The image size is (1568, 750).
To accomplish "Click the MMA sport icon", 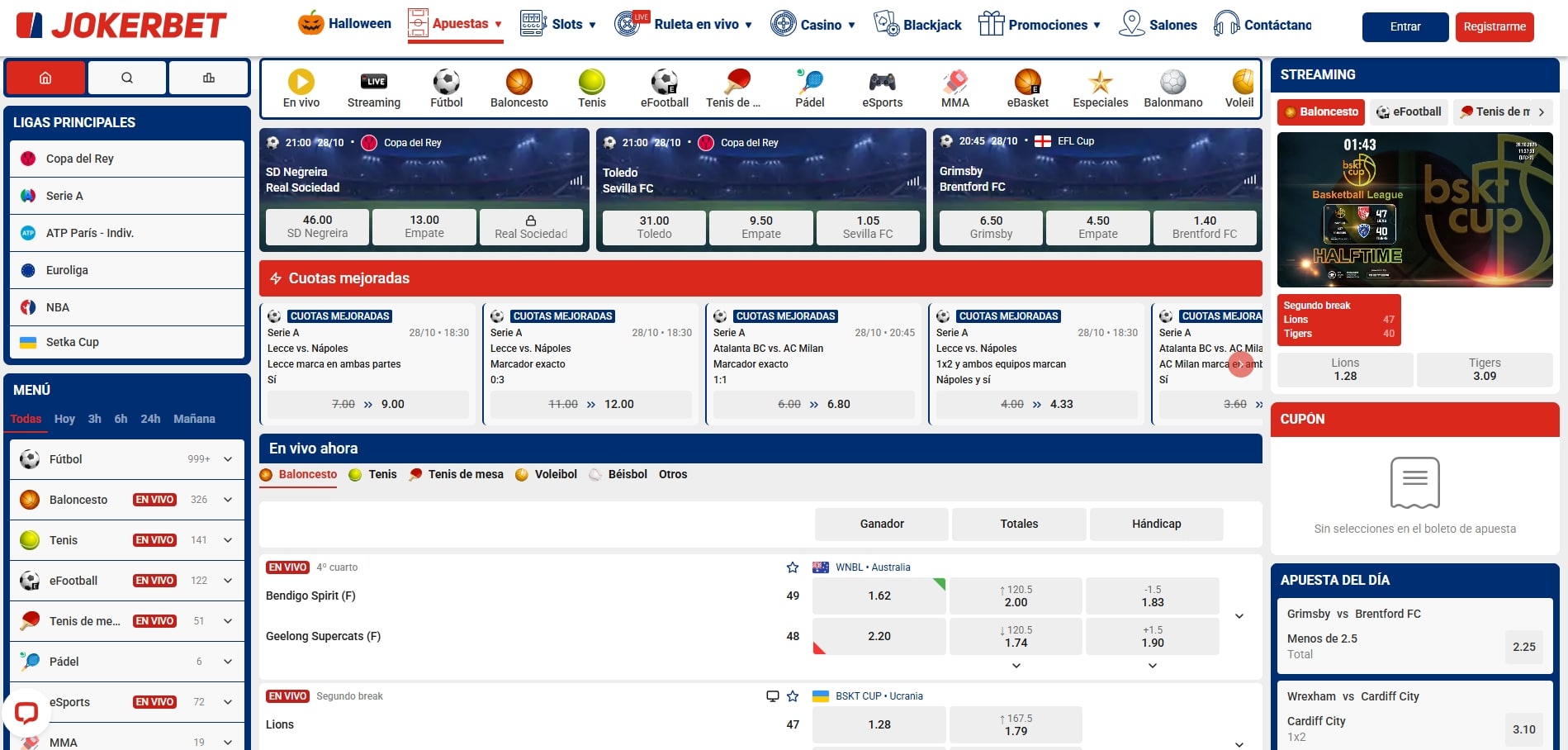I will (x=955, y=82).
